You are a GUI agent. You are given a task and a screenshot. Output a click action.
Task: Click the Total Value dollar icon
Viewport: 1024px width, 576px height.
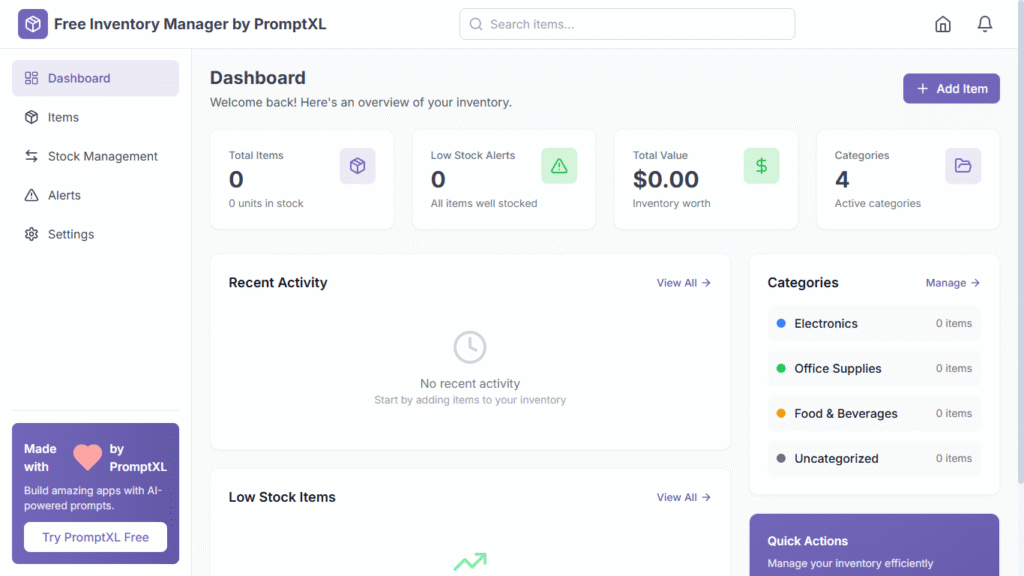(x=761, y=166)
